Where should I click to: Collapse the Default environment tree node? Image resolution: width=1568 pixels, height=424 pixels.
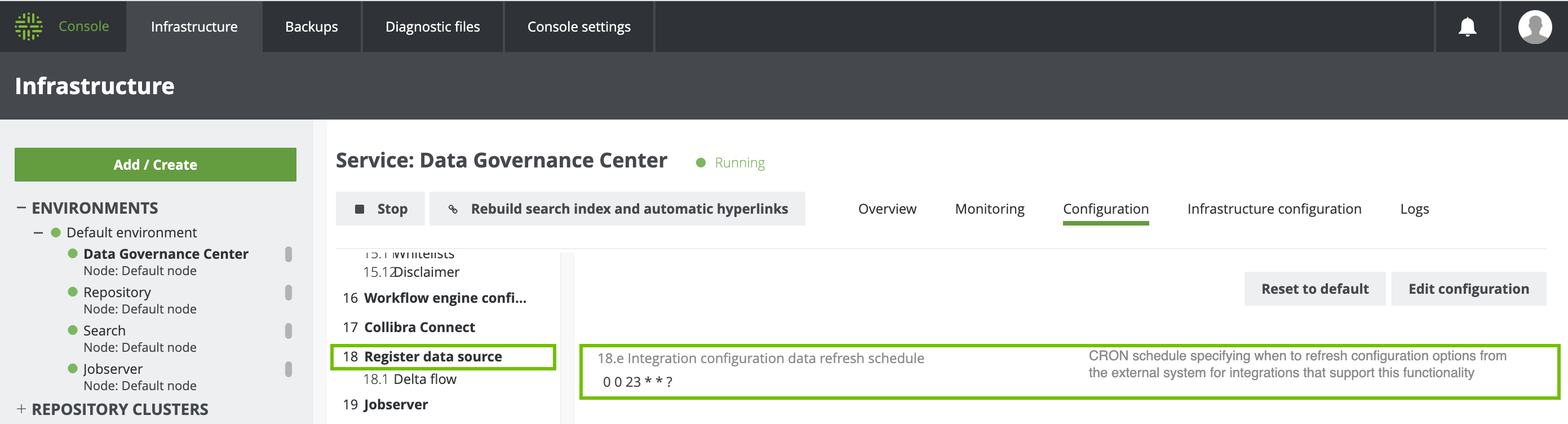coord(38,233)
